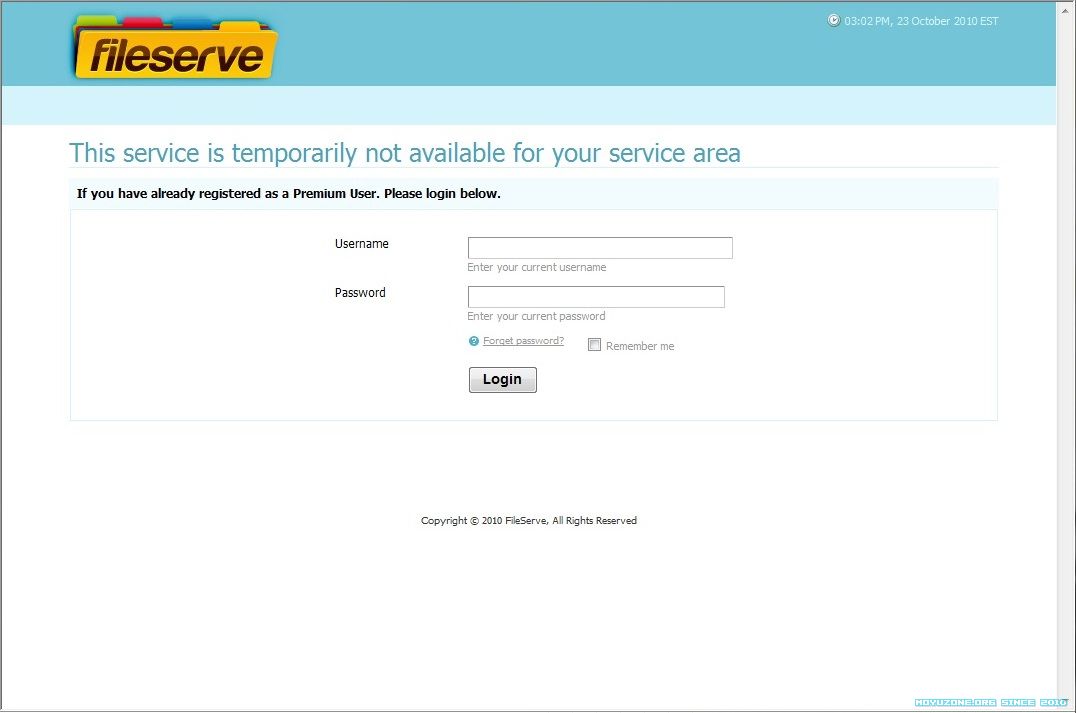Screen dimensions: 1076x713
Task: Submit the form with Login button
Action: 502,379
